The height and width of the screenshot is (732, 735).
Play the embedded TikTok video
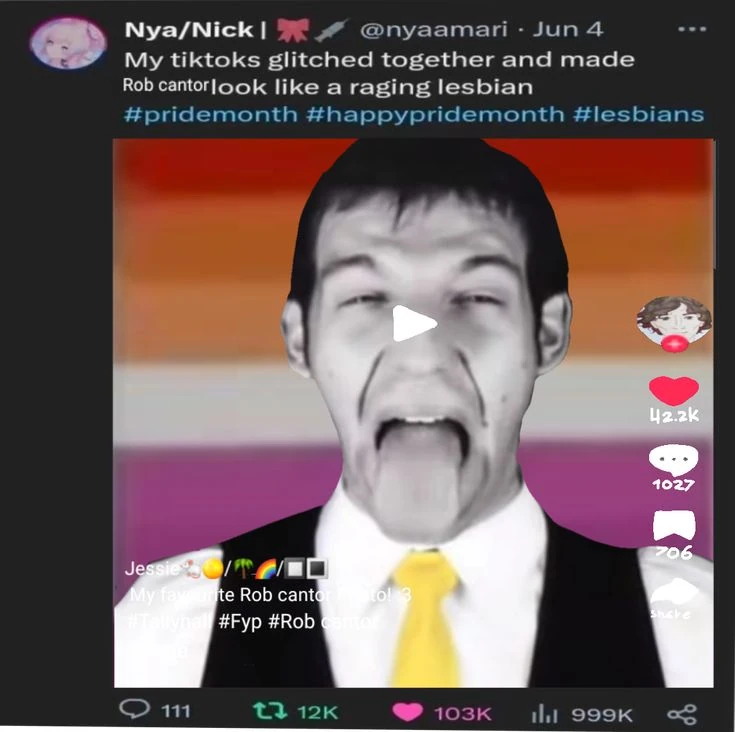click(413, 324)
